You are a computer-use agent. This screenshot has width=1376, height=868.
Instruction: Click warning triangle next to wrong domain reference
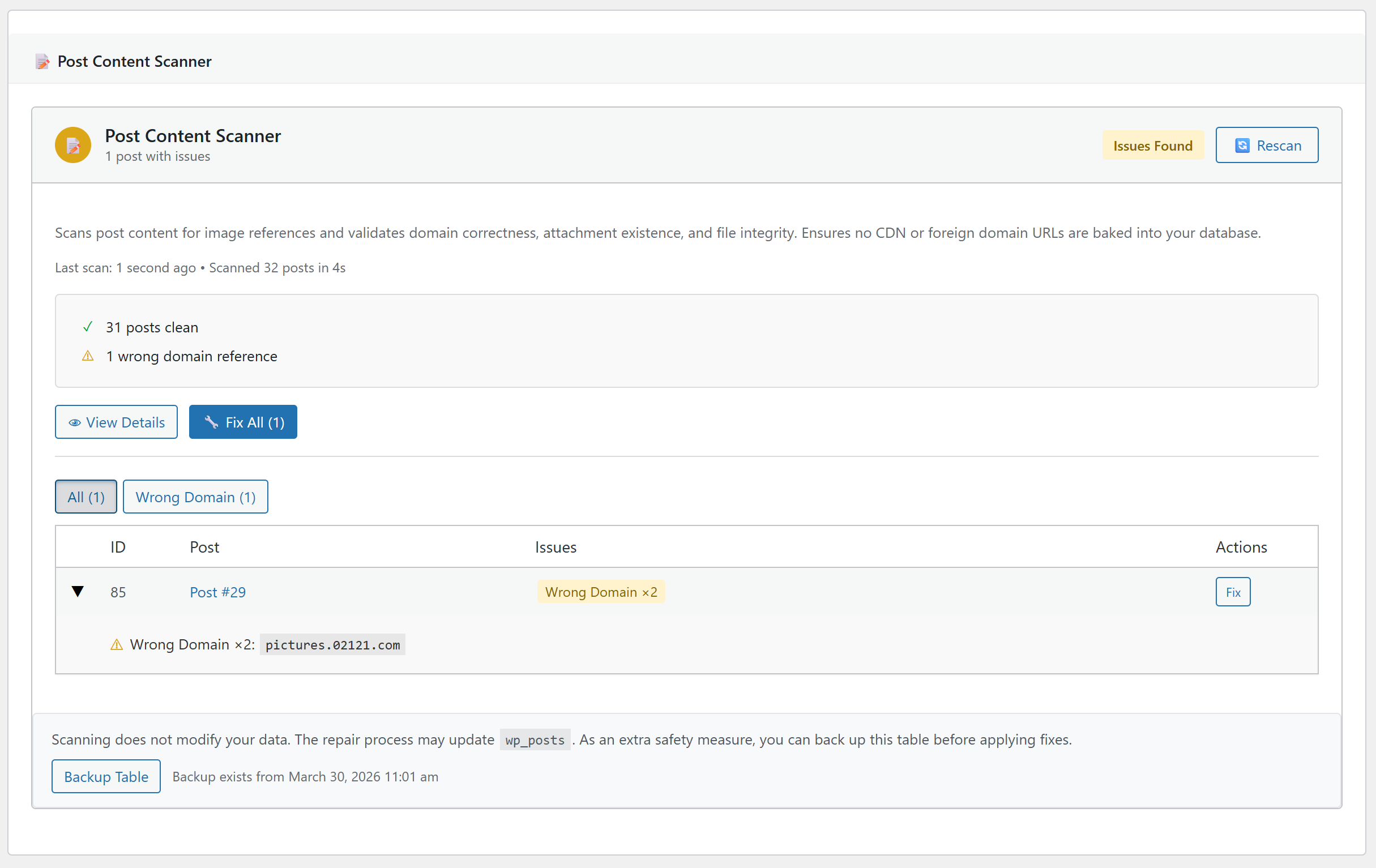87,356
